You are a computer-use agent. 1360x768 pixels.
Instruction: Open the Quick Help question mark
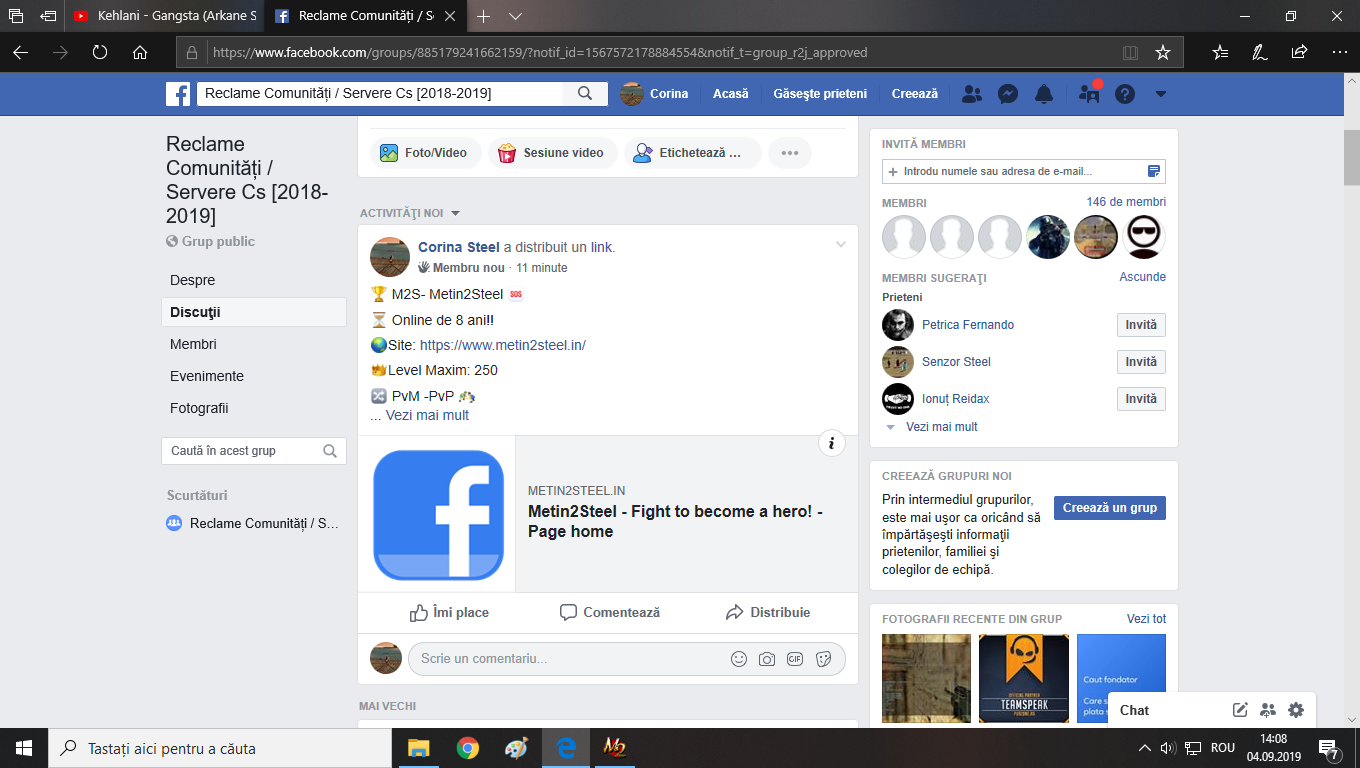pyautogui.click(x=1125, y=94)
